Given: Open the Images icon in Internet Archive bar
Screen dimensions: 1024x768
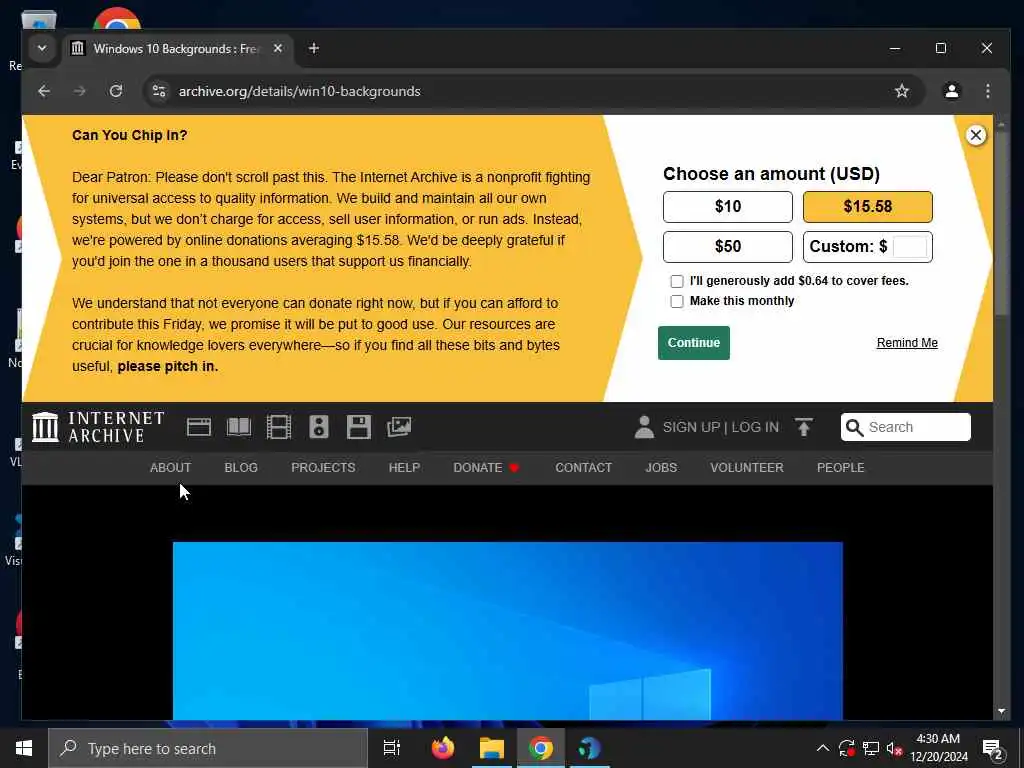Looking at the screenshot, I should [x=398, y=427].
